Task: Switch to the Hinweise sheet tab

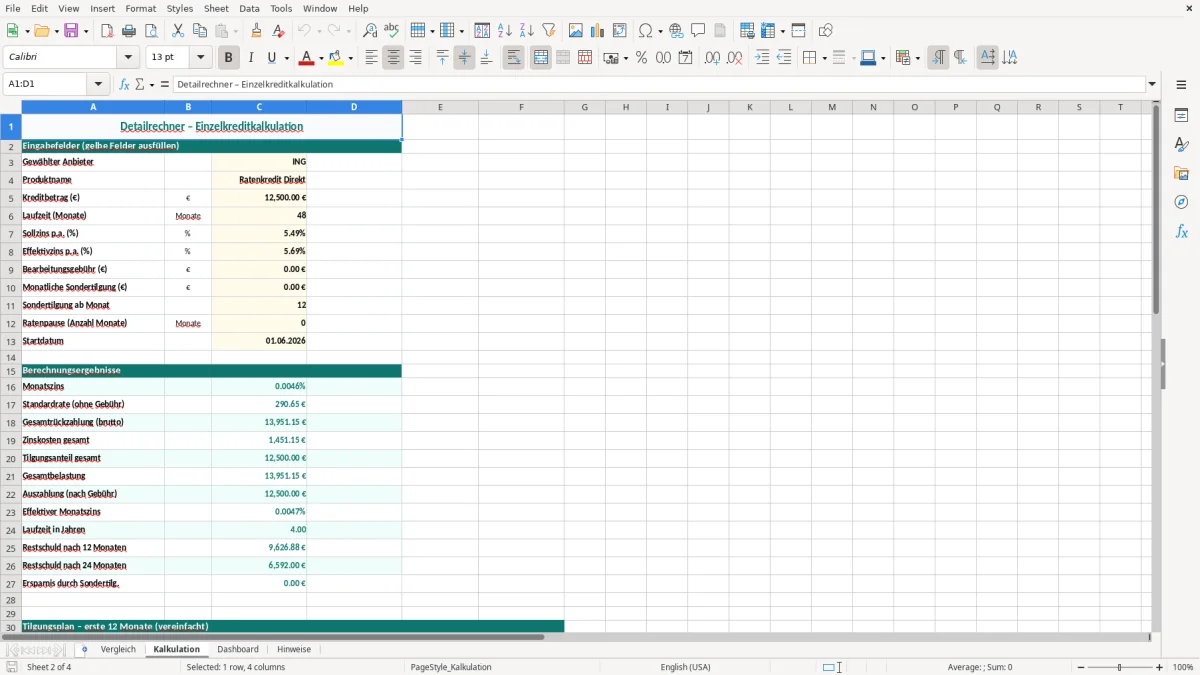Action: pyautogui.click(x=294, y=650)
